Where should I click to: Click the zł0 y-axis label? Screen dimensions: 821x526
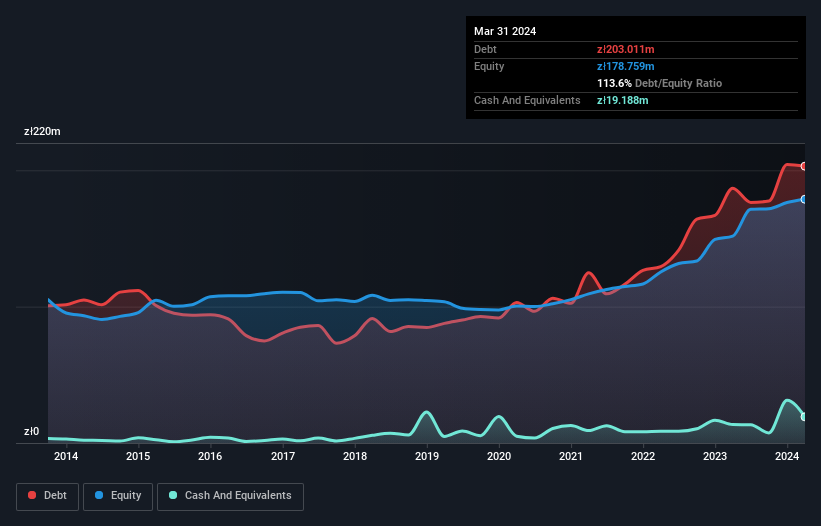click(31, 432)
